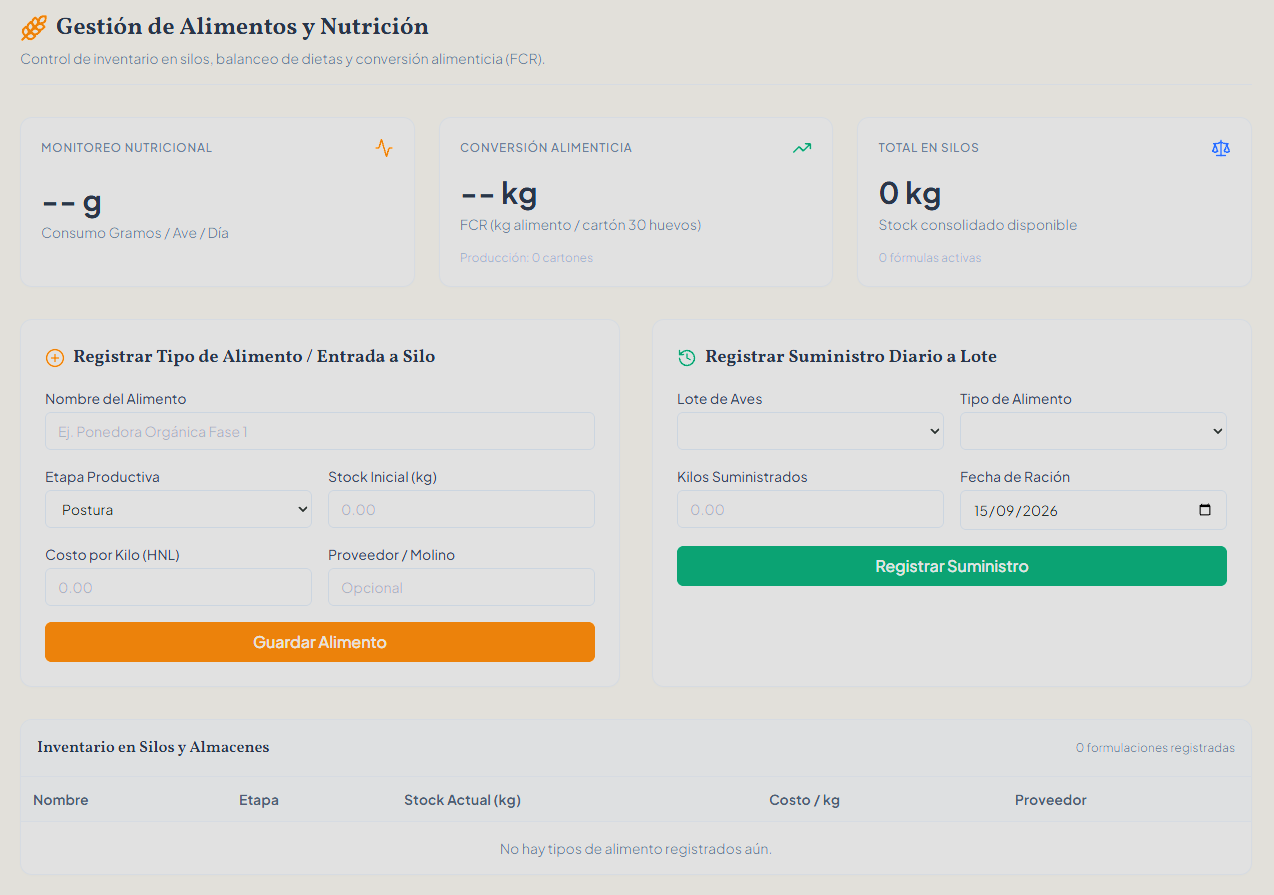Click the Stock Inicial (kg) input field

461,509
